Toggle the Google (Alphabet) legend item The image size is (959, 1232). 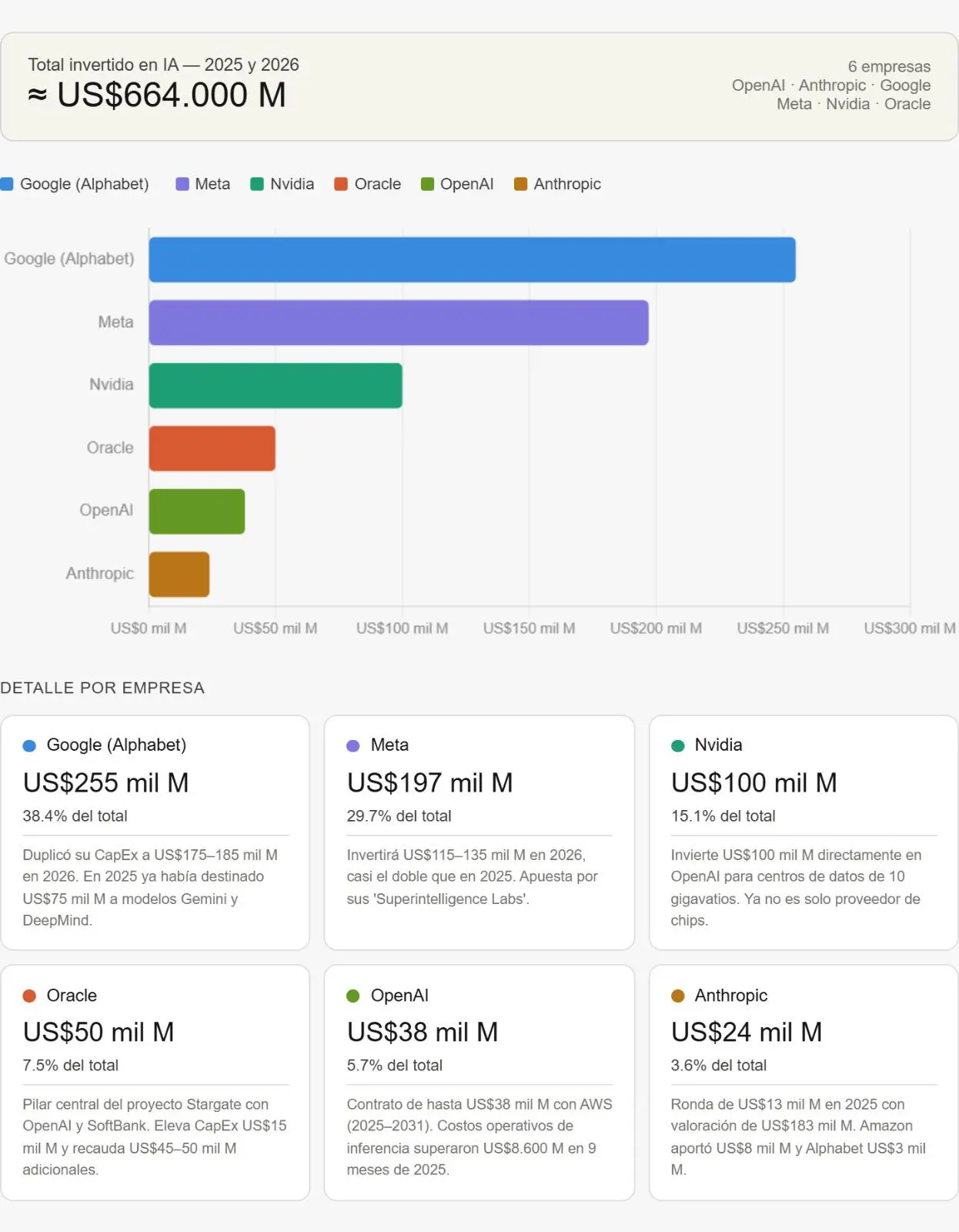point(75,184)
